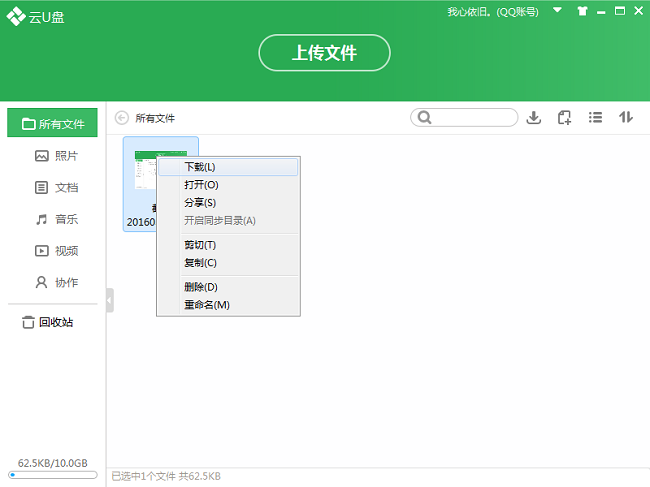
Task: Click the magnifier search icon
Action: pos(424,117)
